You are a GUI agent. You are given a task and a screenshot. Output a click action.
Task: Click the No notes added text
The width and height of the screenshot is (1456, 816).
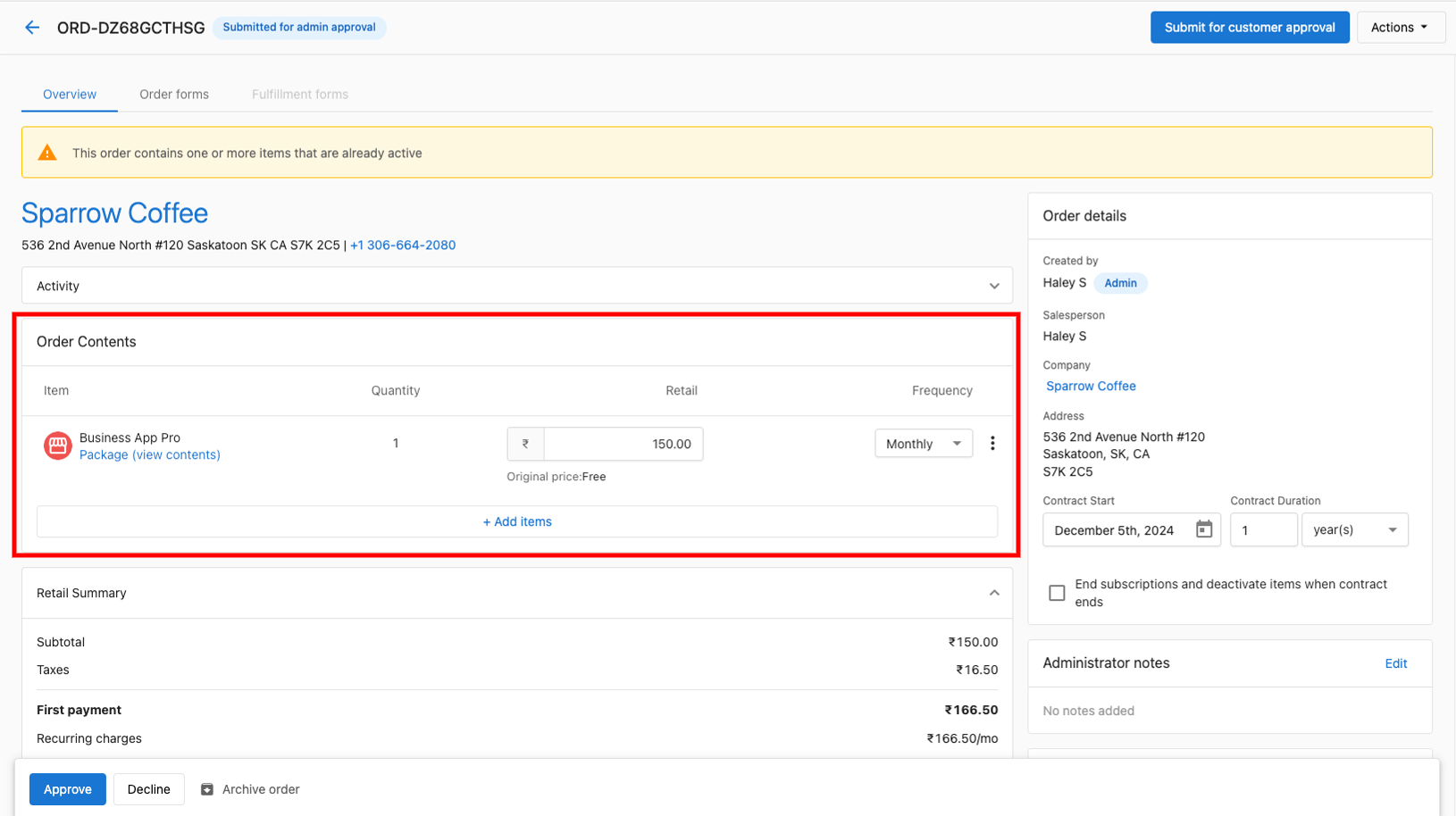point(1089,711)
